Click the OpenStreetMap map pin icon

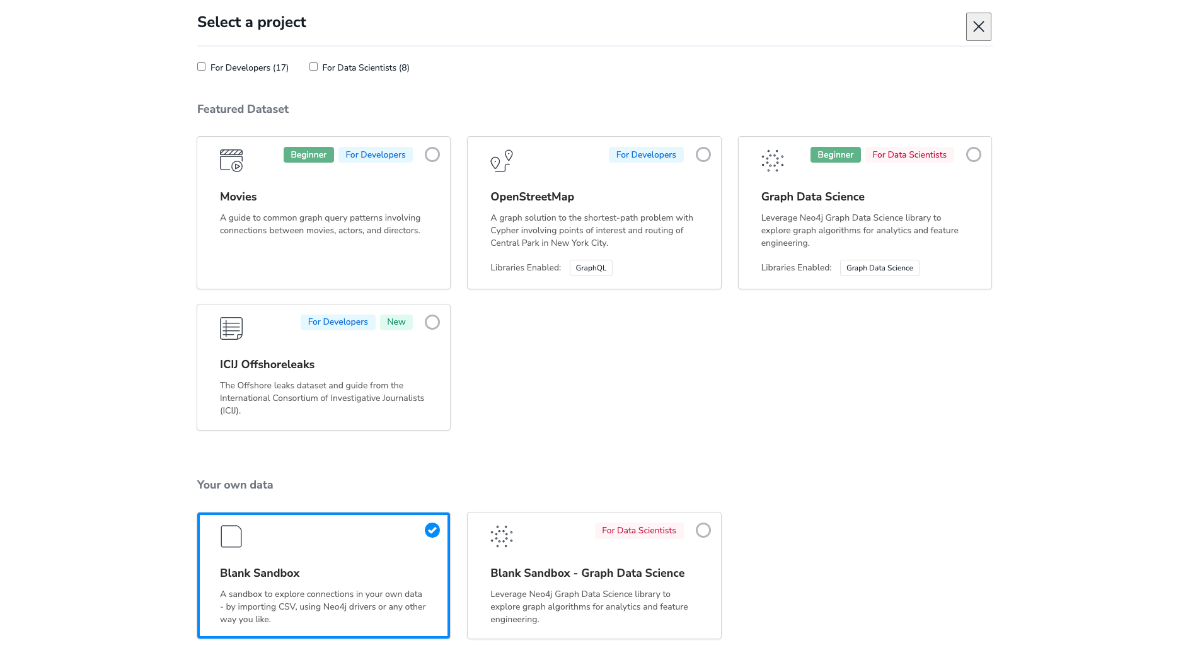[501, 161]
